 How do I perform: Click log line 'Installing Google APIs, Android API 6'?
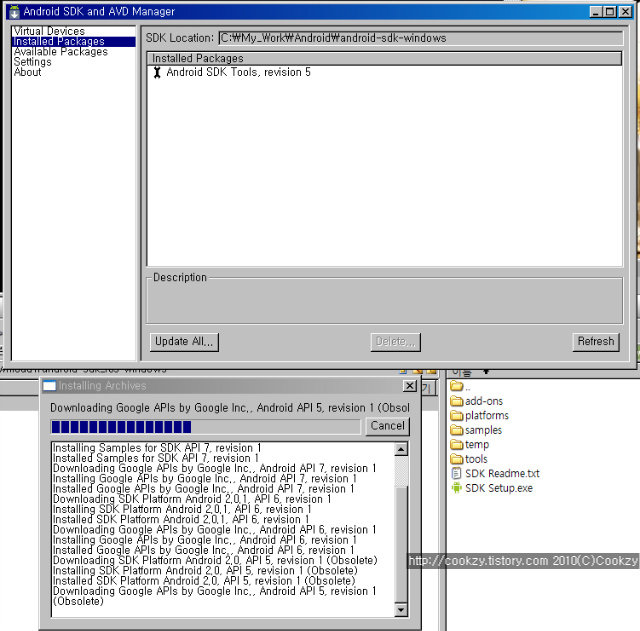click(205, 540)
